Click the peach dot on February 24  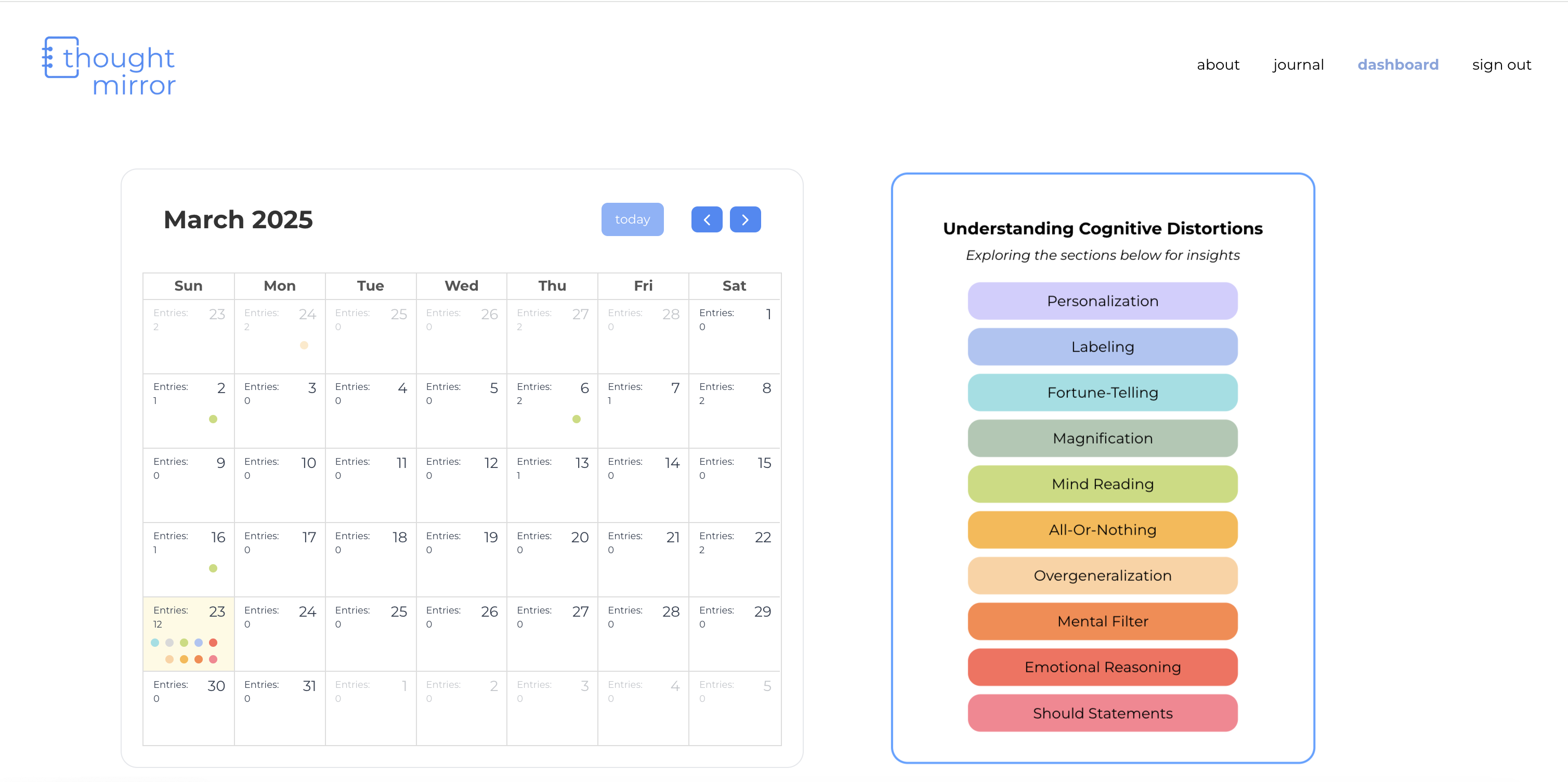(x=304, y=345)
